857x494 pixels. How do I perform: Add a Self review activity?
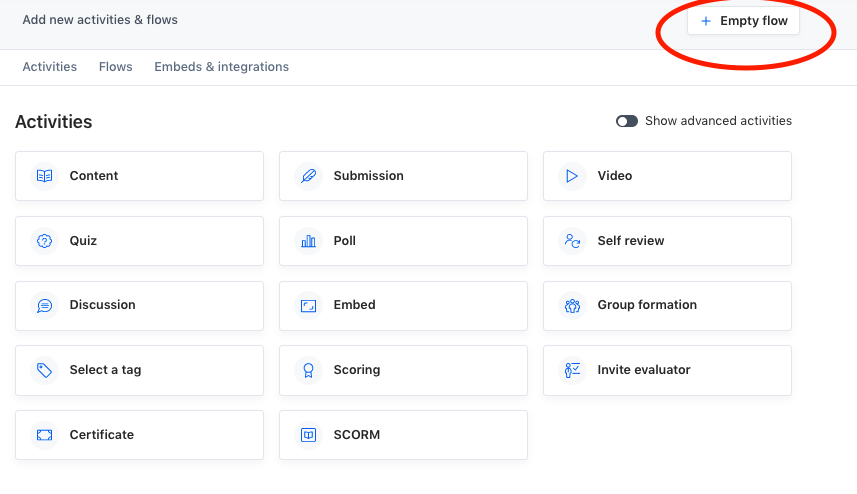(667, 241)
